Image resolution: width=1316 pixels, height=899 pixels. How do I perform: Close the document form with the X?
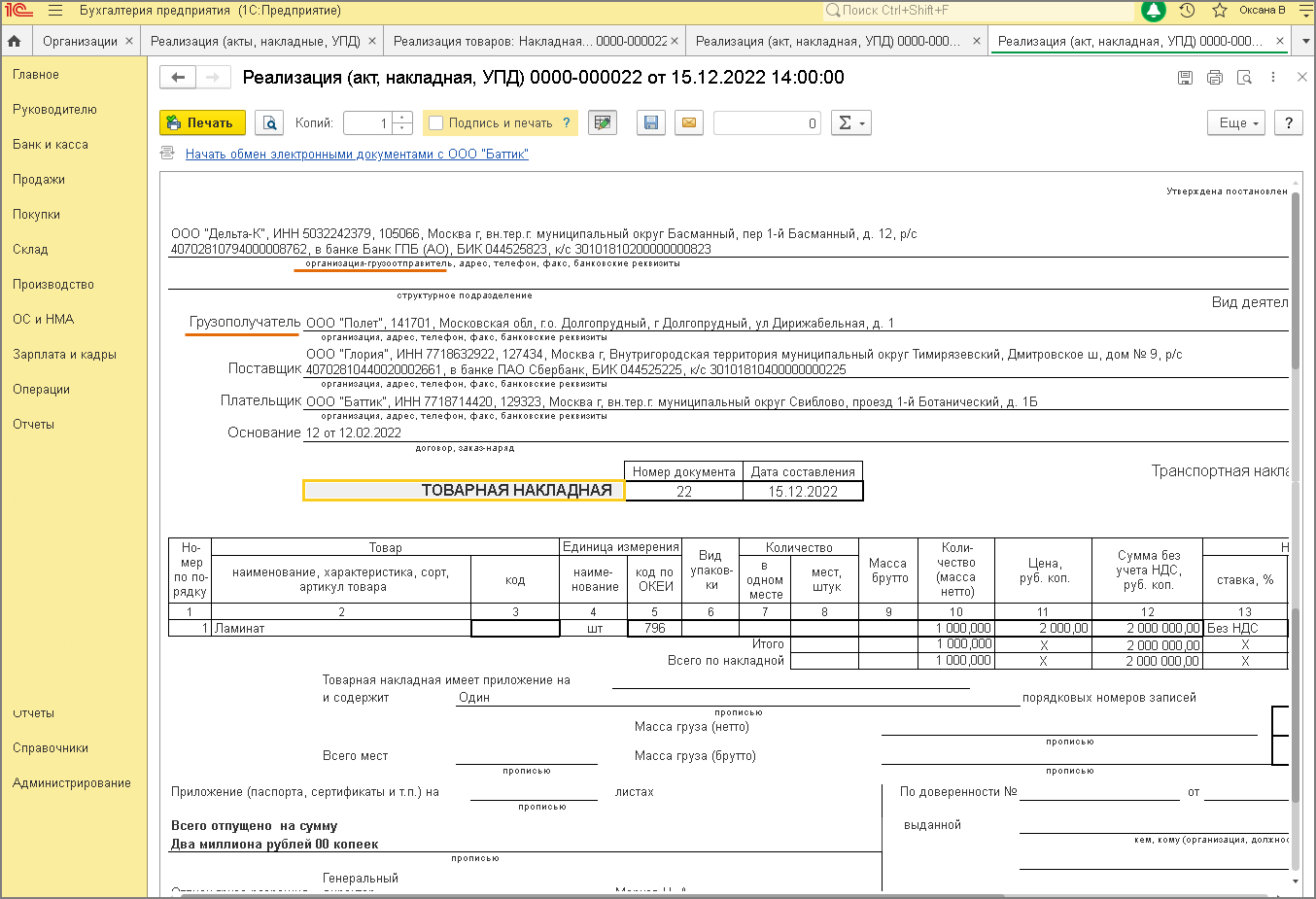(1302, 78)
